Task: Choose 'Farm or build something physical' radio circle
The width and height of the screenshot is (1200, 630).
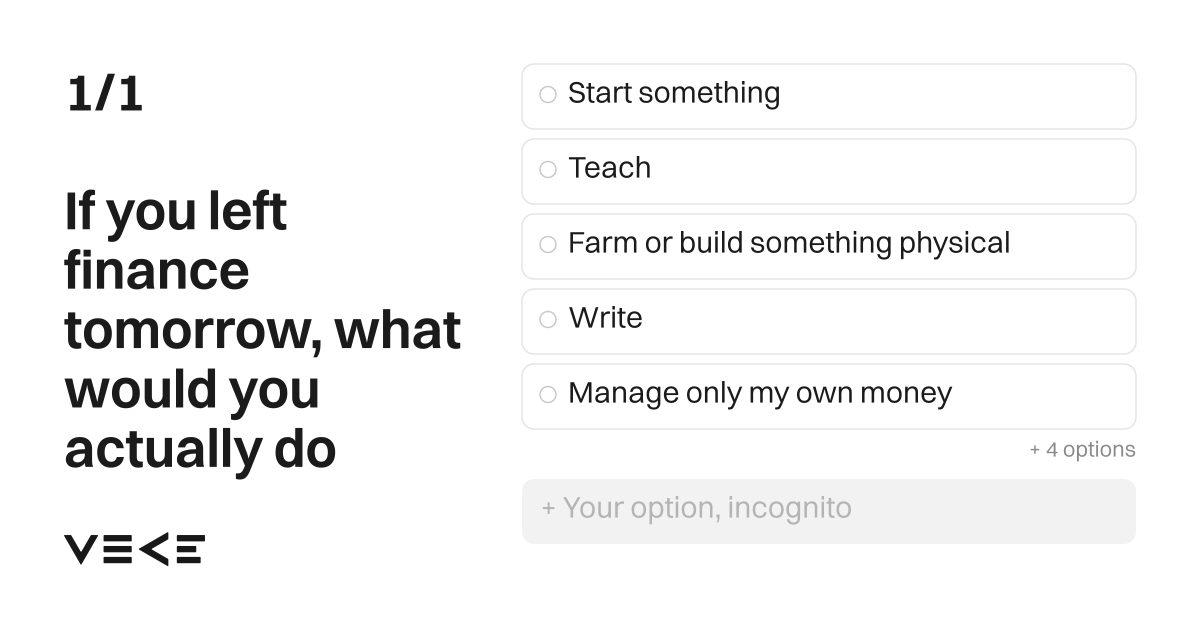Action: tap(548, 245)
